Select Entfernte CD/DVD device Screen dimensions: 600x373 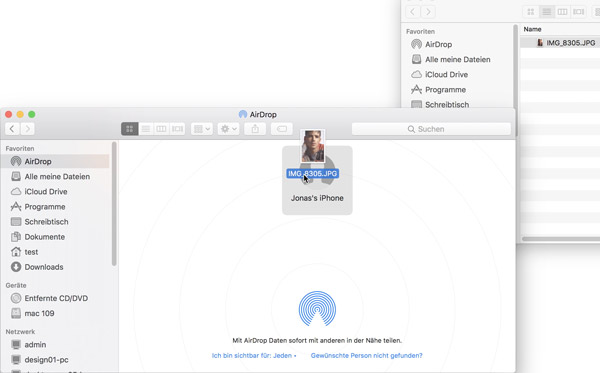[55, 298]
